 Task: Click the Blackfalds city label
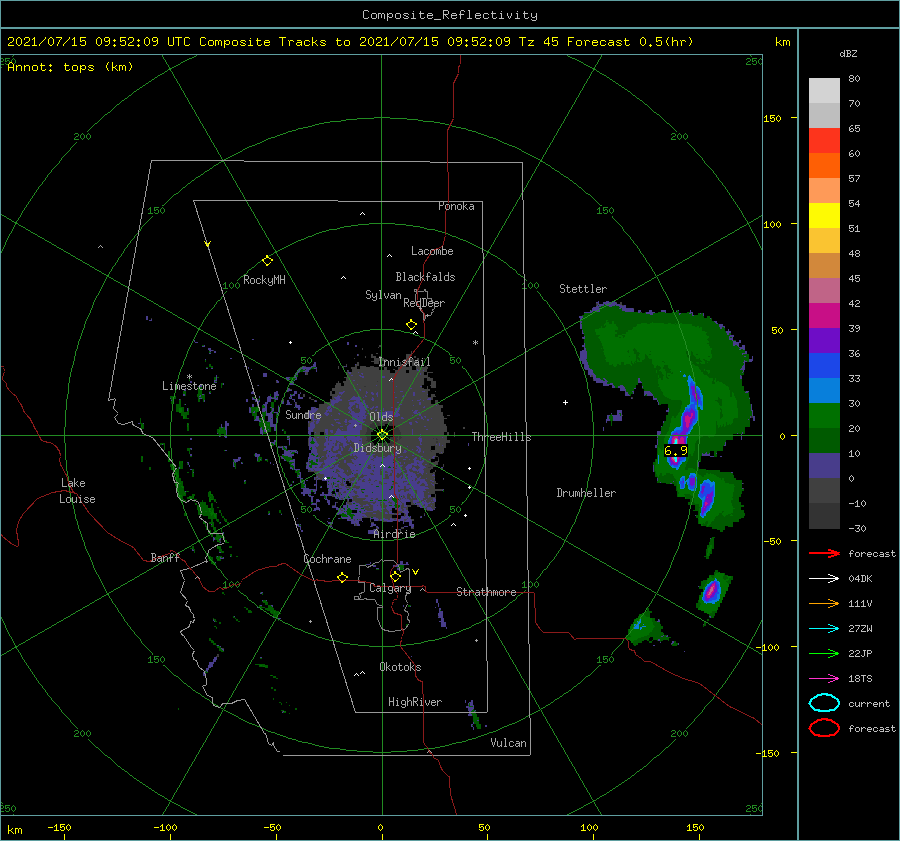tap(425, 277)
